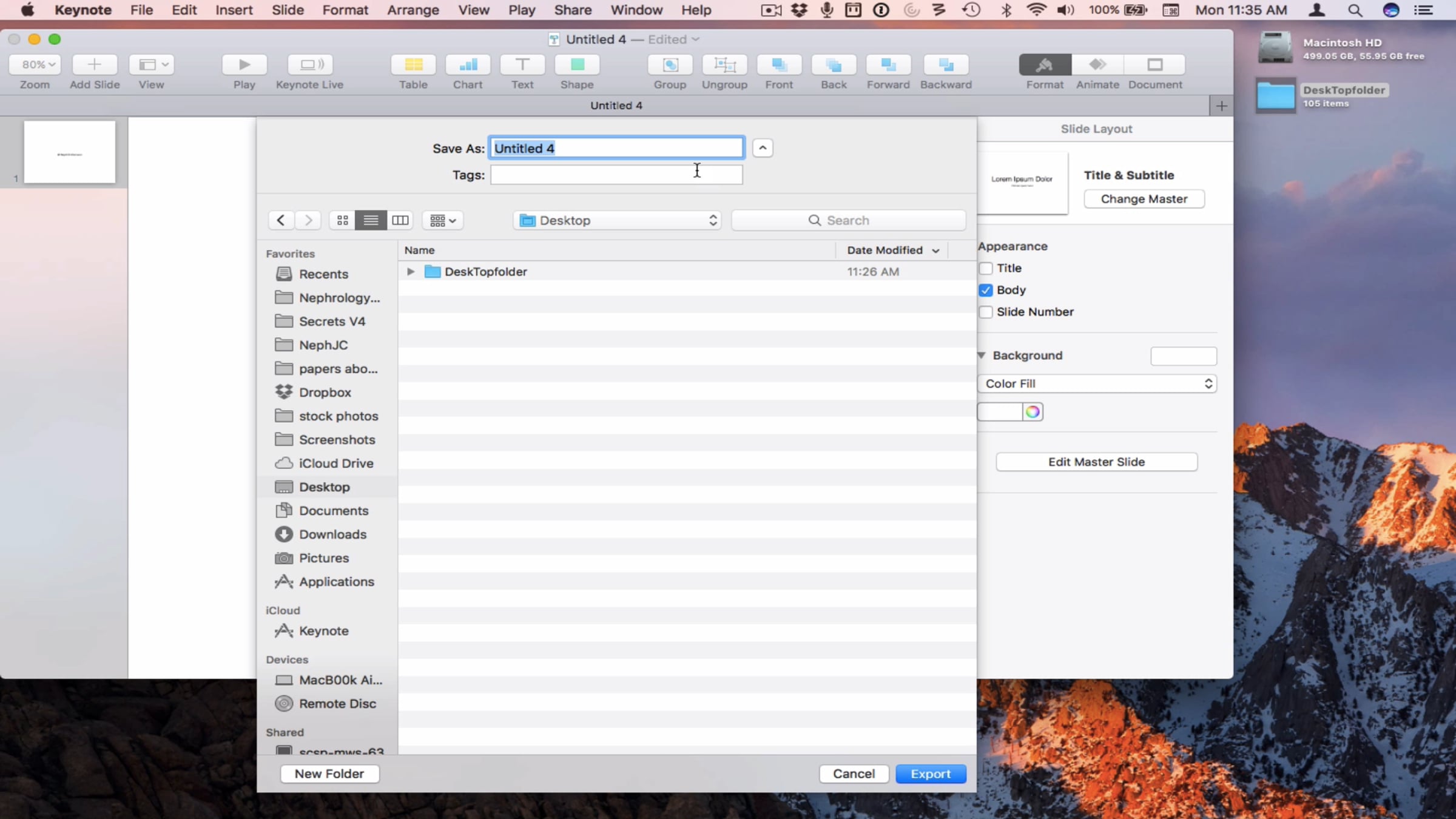This screenshot has height=819, width=1456.
Task: Open the Desktop location dropdown
Action: pos(618,220)
